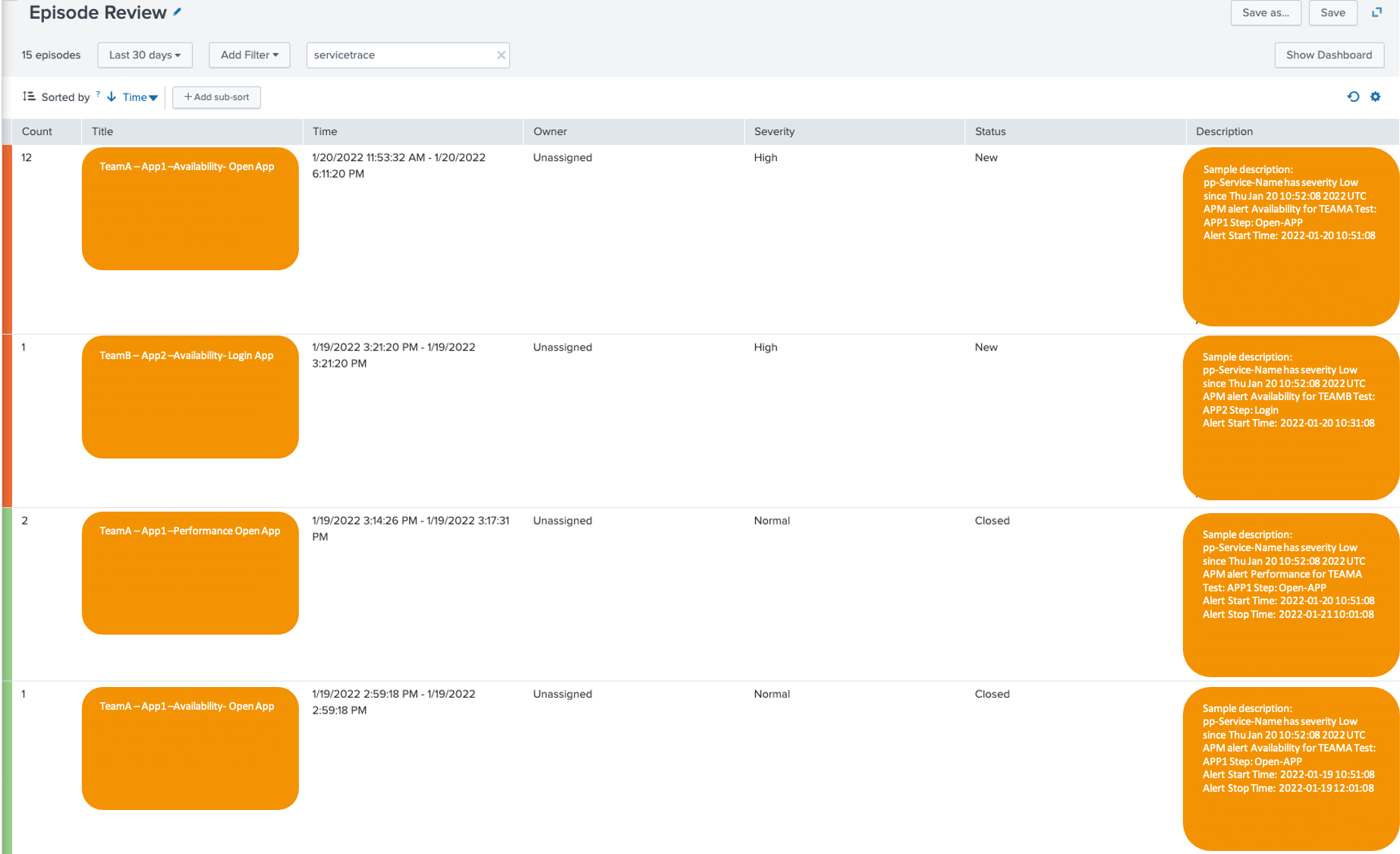The height and width of the screenshot is (854, 1400).
Task: Click the sort-order list icon next to Sorted by
Action: click(x=29, y=96)
